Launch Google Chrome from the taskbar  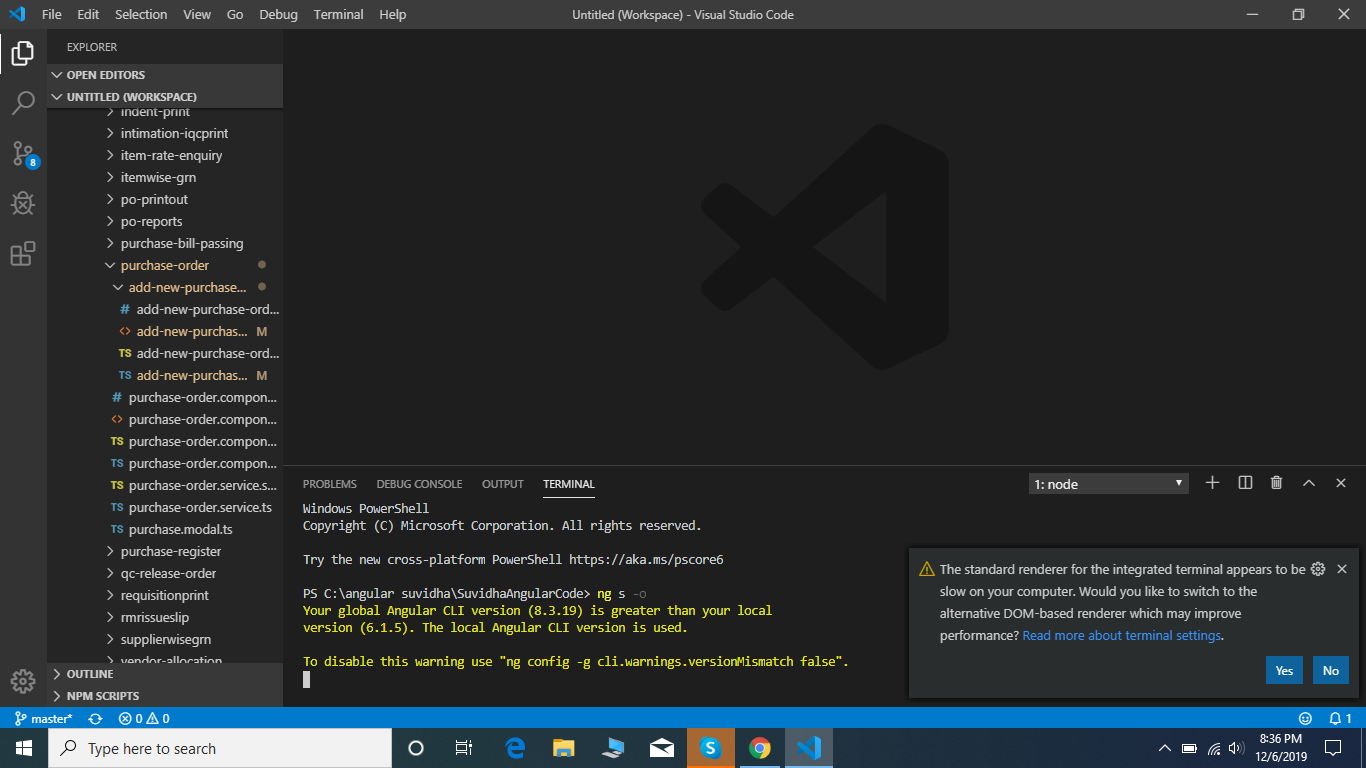tap(760, 748)
